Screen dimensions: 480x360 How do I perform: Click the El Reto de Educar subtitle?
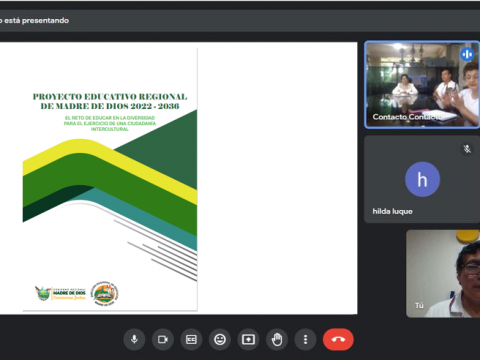point(110,123)
